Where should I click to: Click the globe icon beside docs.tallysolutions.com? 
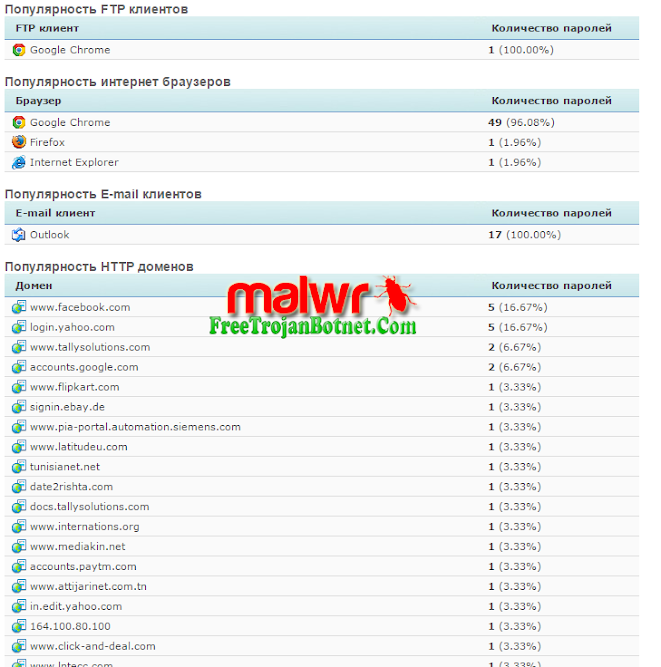19,506
